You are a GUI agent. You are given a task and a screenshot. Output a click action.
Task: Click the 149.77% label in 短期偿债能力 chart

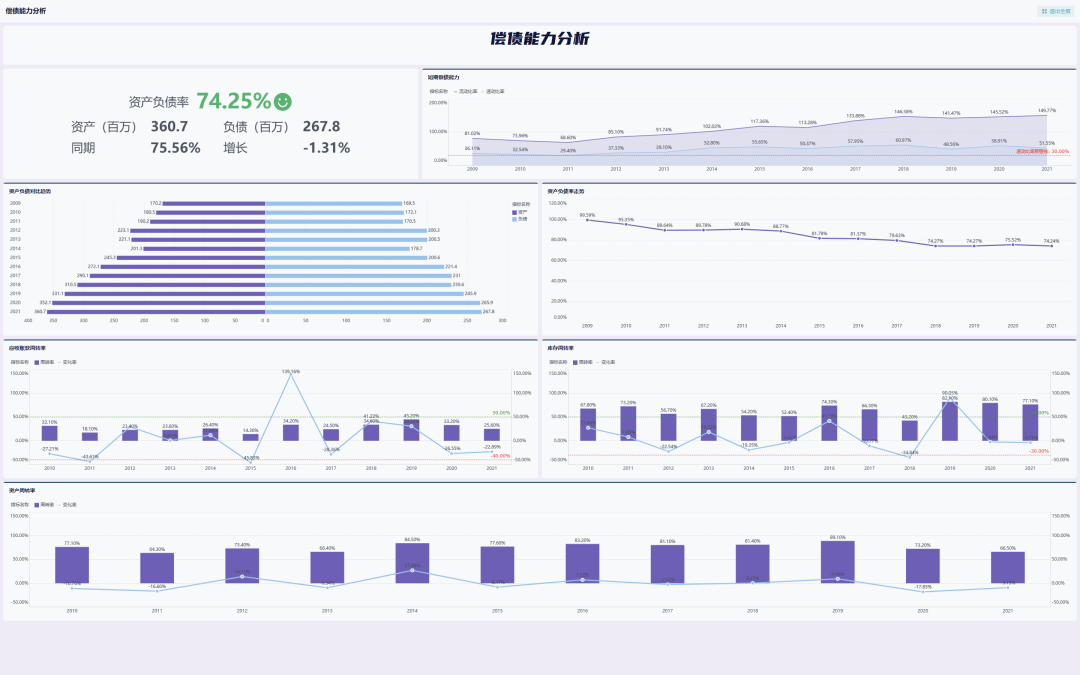1047,110
